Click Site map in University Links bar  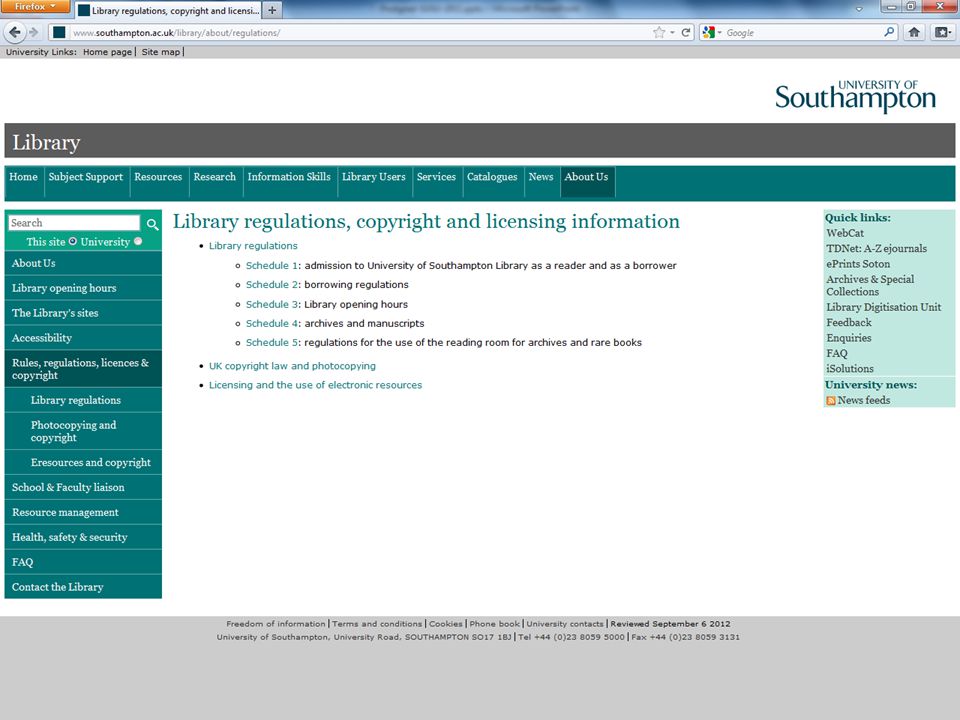click(161, 52)
